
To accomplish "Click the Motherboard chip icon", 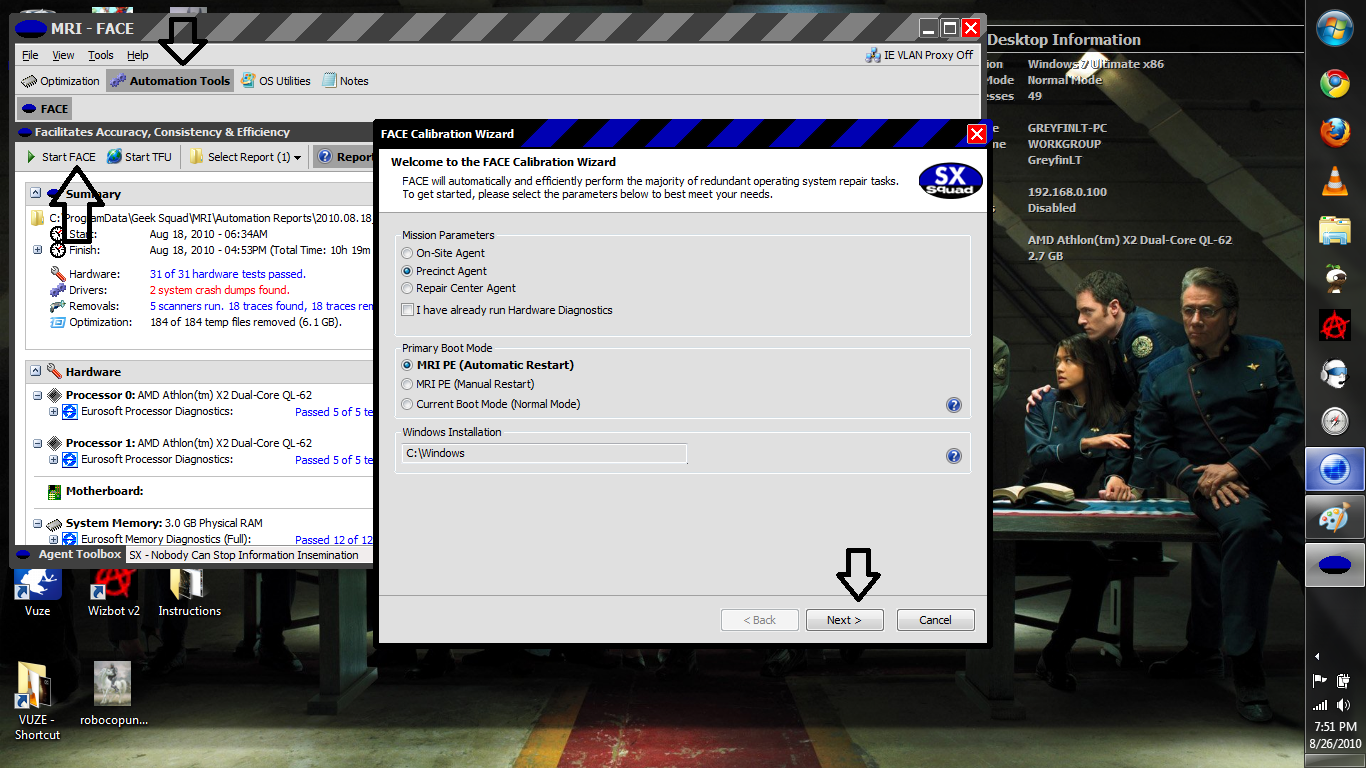I will pyautogui.click(x=55, y=492).
